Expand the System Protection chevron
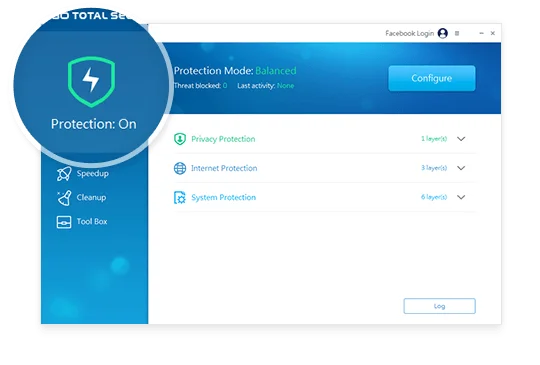The height and width of the screenshot is (365, 540). pos(461,197)
